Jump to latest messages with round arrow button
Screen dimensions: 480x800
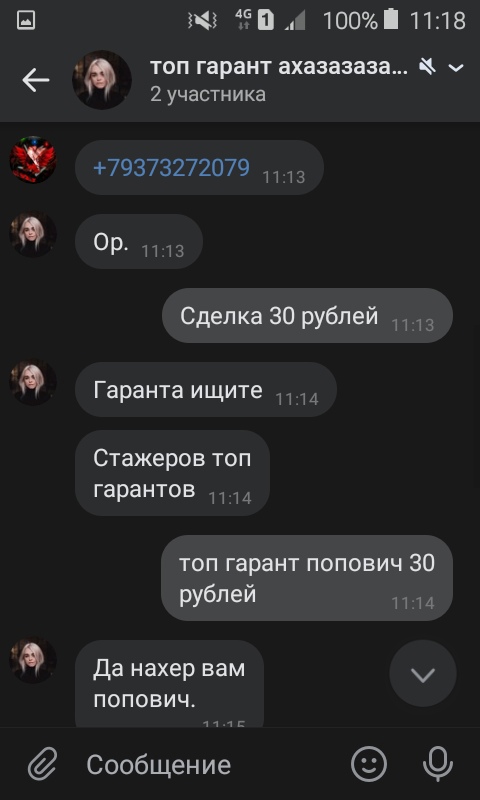click(x=423, y=673)
